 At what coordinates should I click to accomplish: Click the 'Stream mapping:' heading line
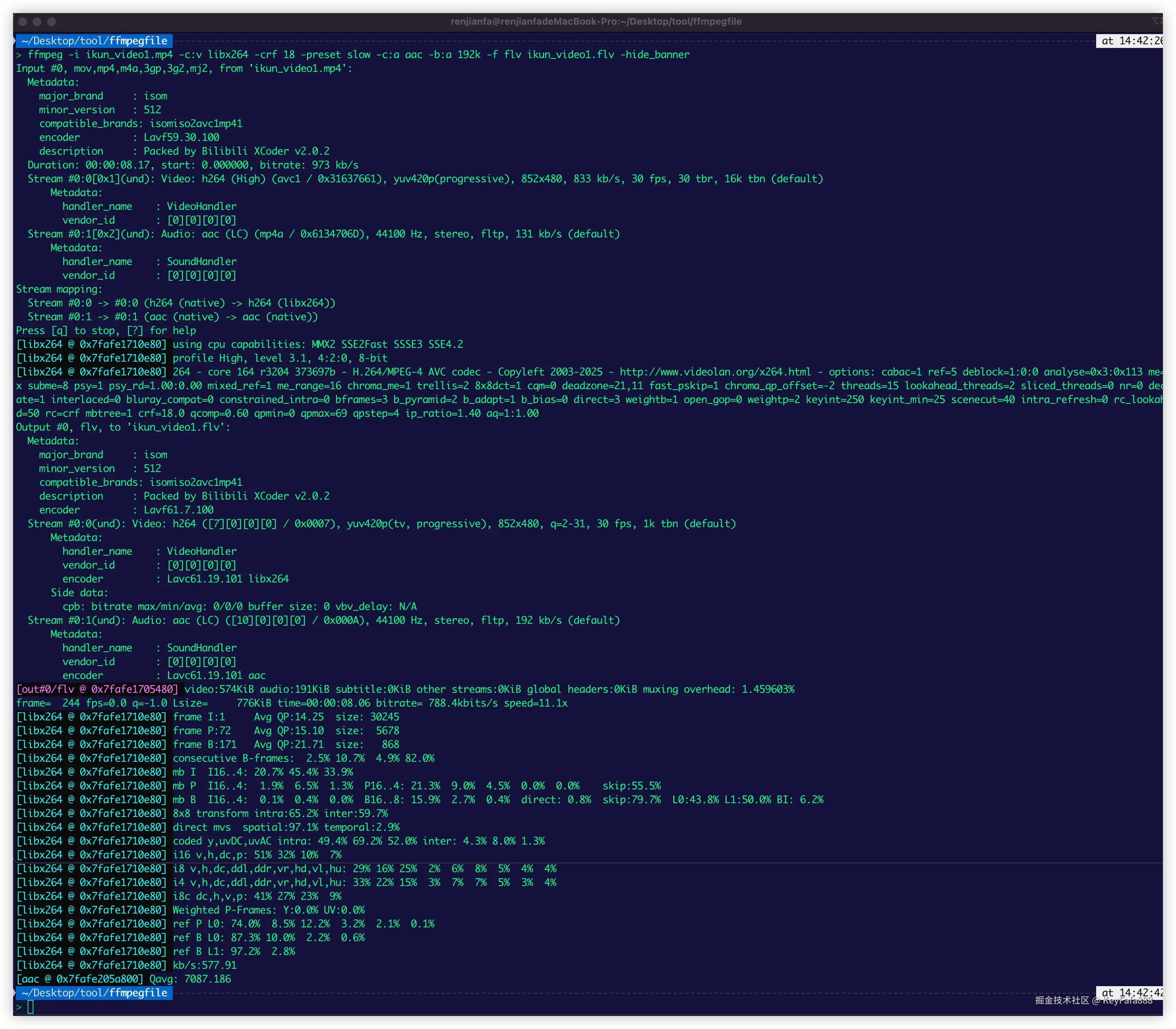click(x=59, y=289)
